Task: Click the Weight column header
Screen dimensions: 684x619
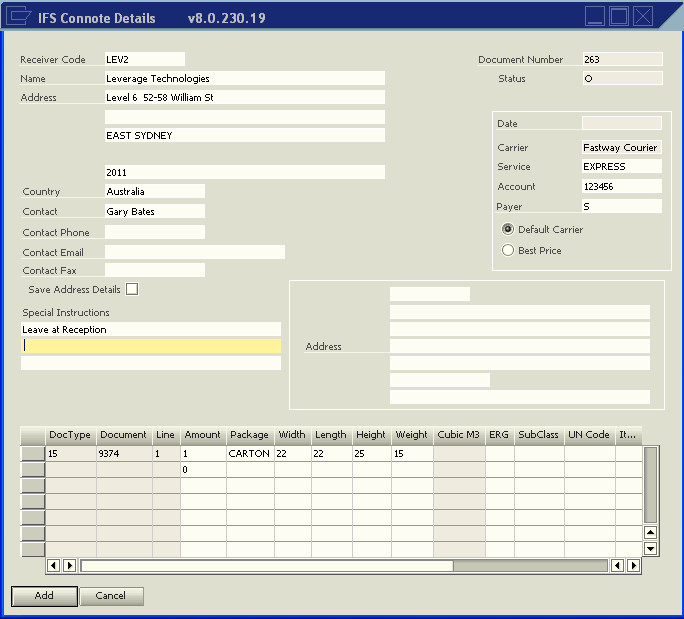Action: [x=411, y=435]
